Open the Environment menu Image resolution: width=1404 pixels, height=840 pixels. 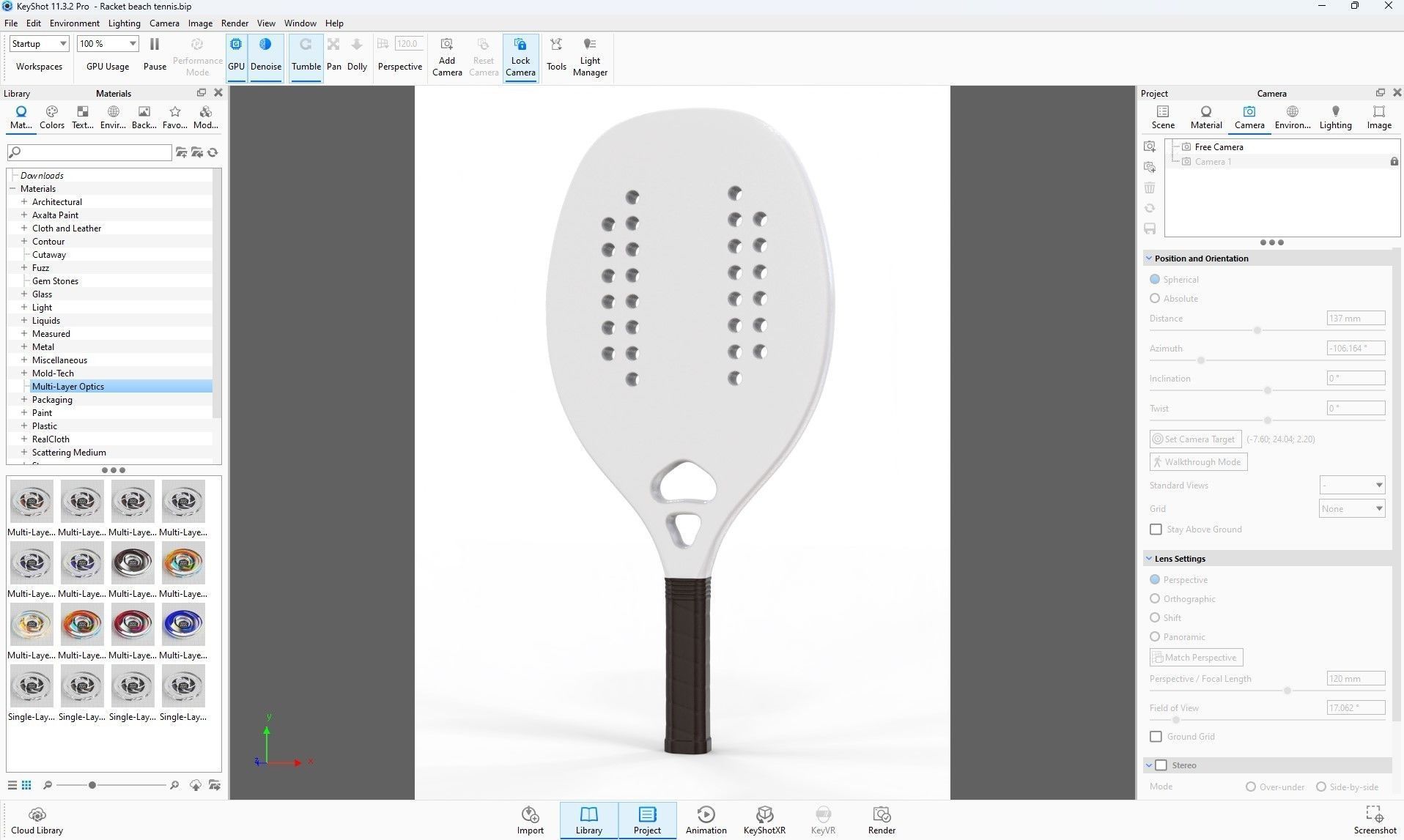tap(75, 23)
